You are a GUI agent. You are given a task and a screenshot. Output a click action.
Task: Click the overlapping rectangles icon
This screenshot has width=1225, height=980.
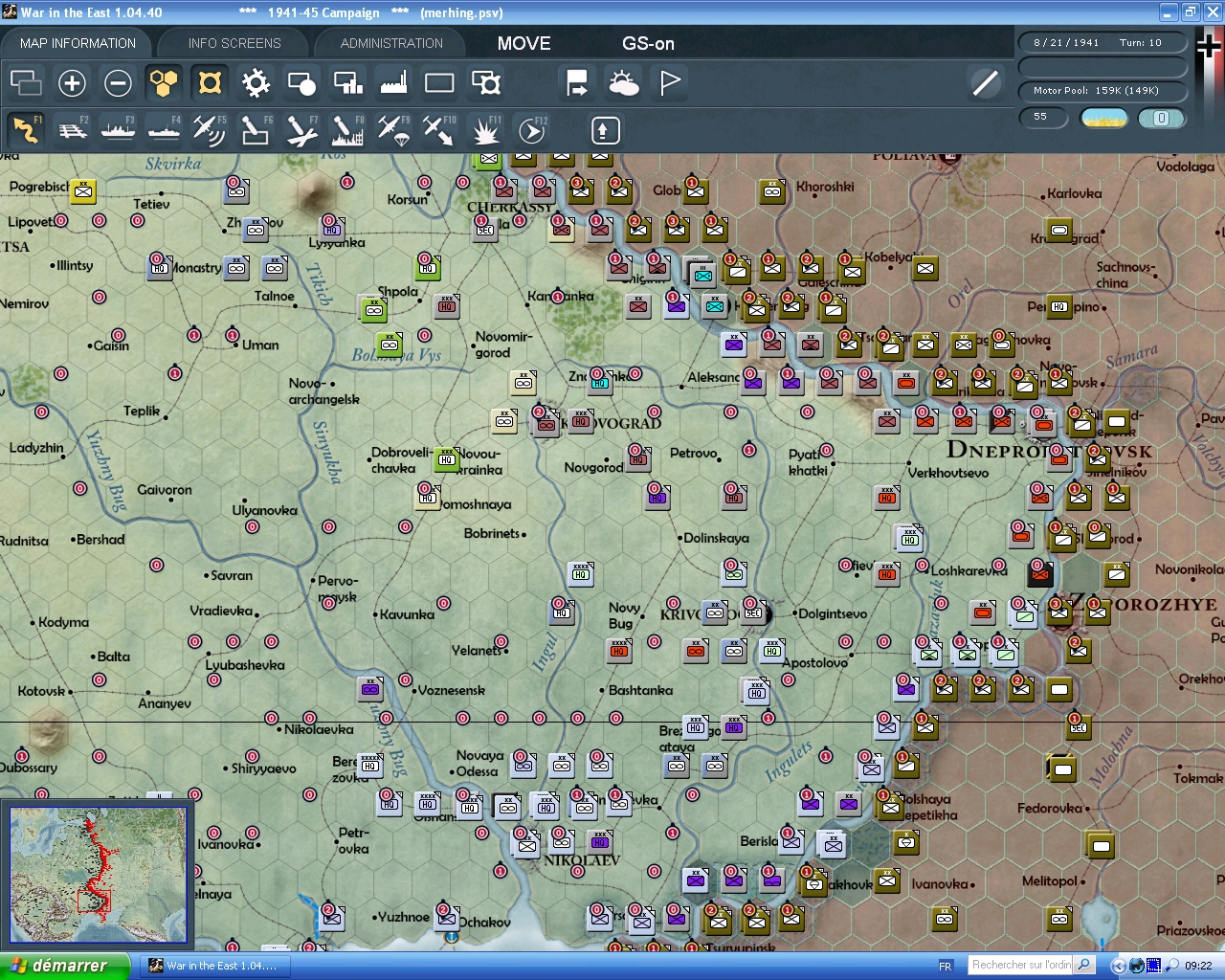(x=26, y=83)
